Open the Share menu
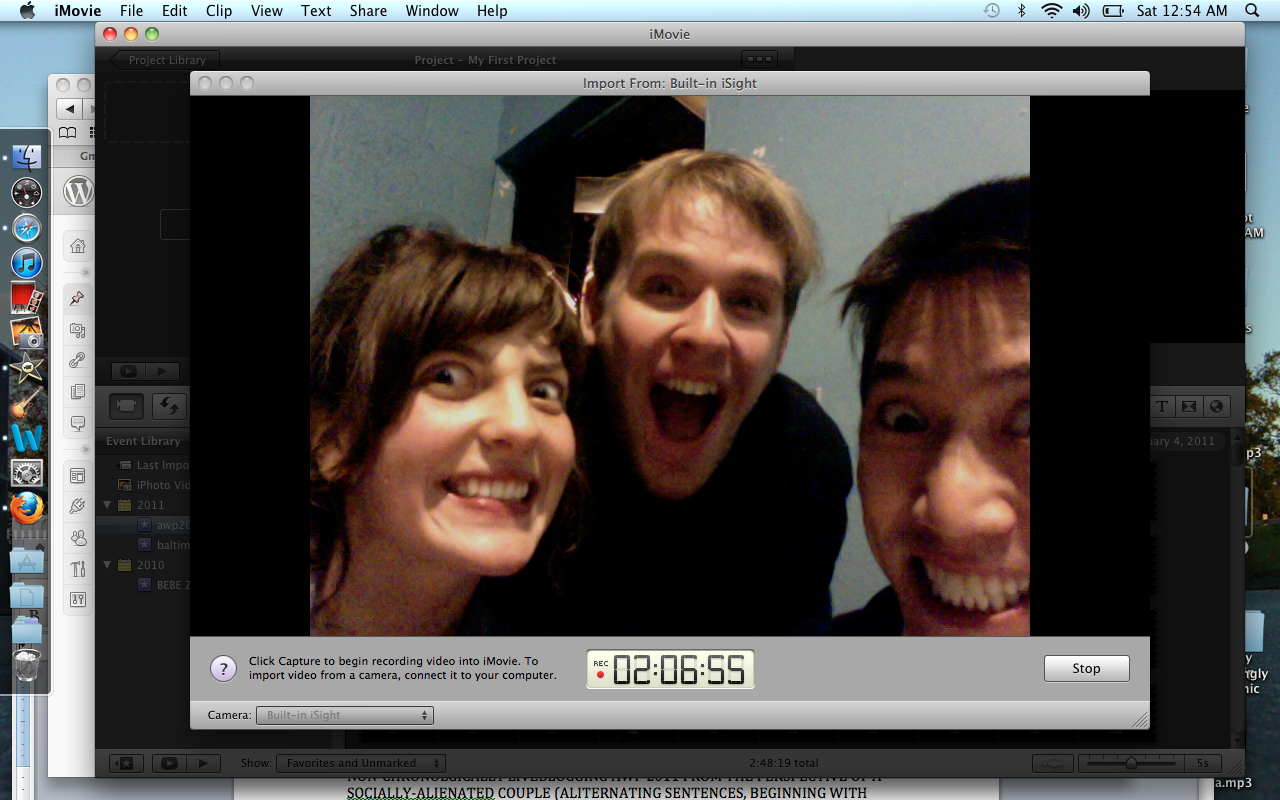Viewport: 1280px width, 800px height. [369, 11]
